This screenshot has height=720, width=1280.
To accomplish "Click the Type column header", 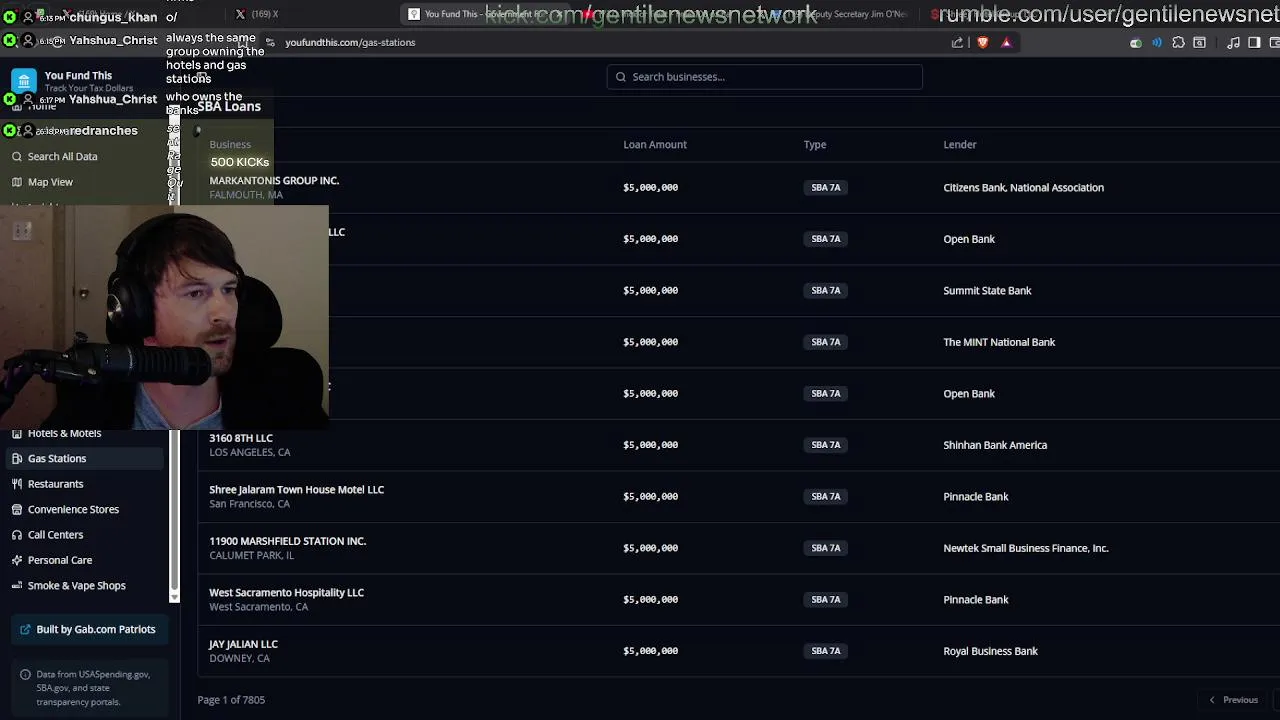I will (815, 144).
